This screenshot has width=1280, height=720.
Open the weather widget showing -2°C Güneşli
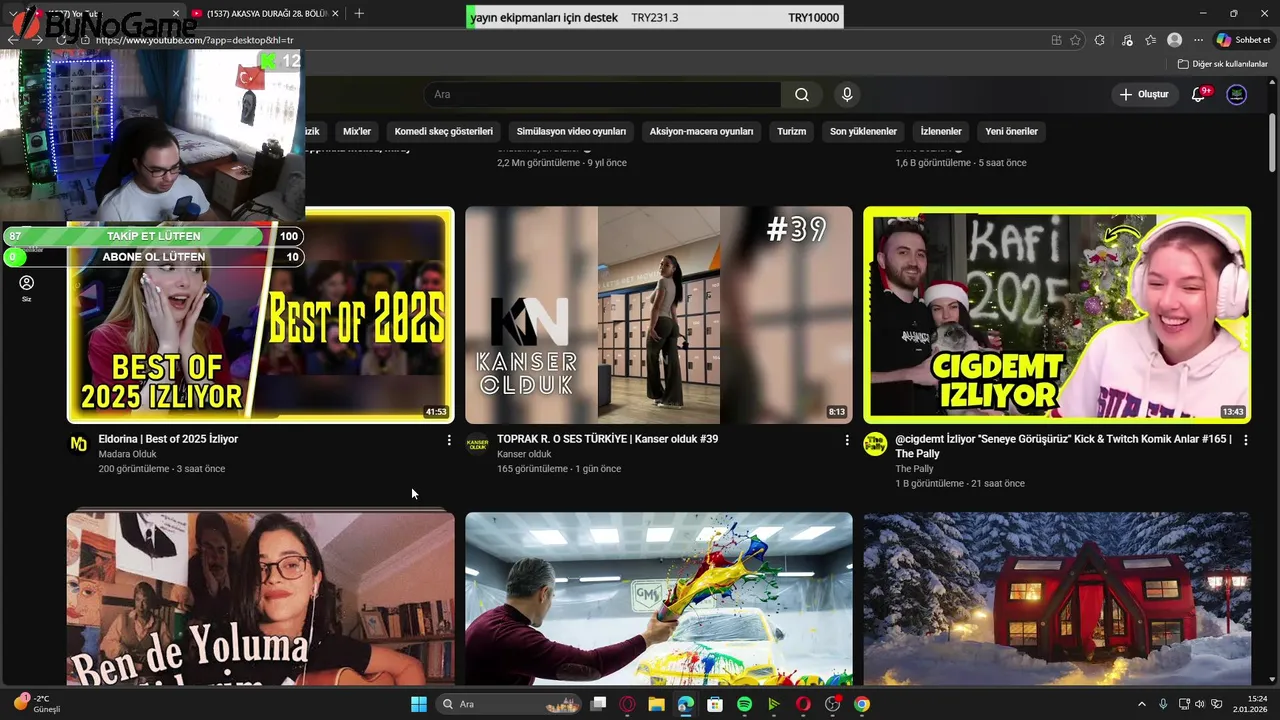[36, 704]
